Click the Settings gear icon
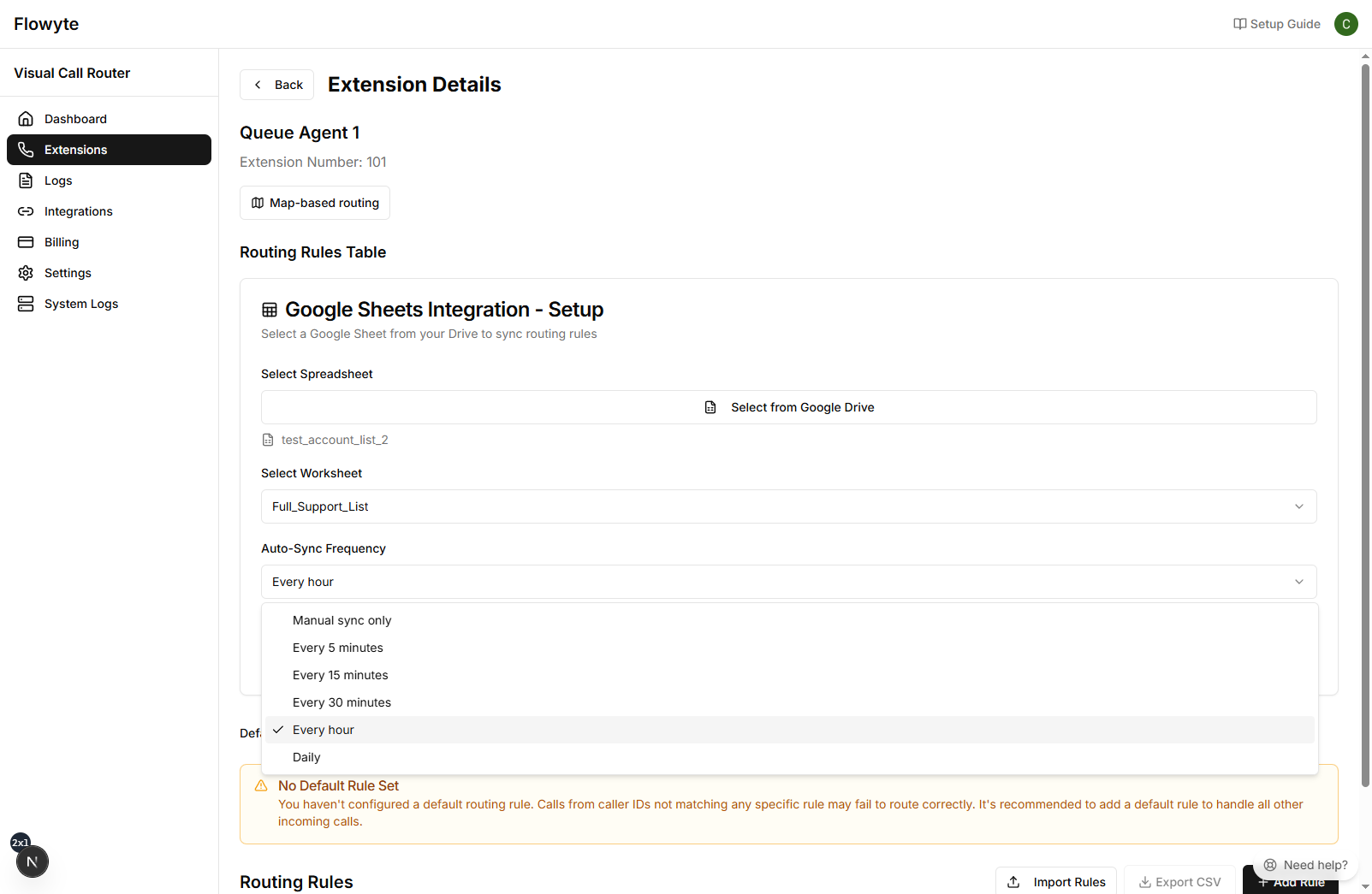Image resolution: width=1372 pixels, height=894 pixels. (x=26, y=272)
